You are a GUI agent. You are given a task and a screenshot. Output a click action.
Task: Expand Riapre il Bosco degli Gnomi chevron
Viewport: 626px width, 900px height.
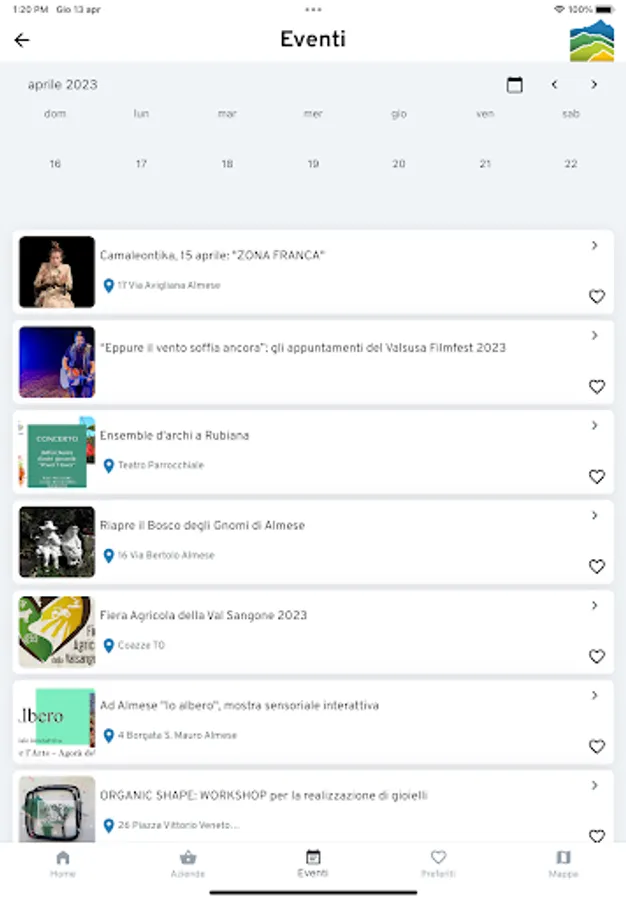coord(594,515)
